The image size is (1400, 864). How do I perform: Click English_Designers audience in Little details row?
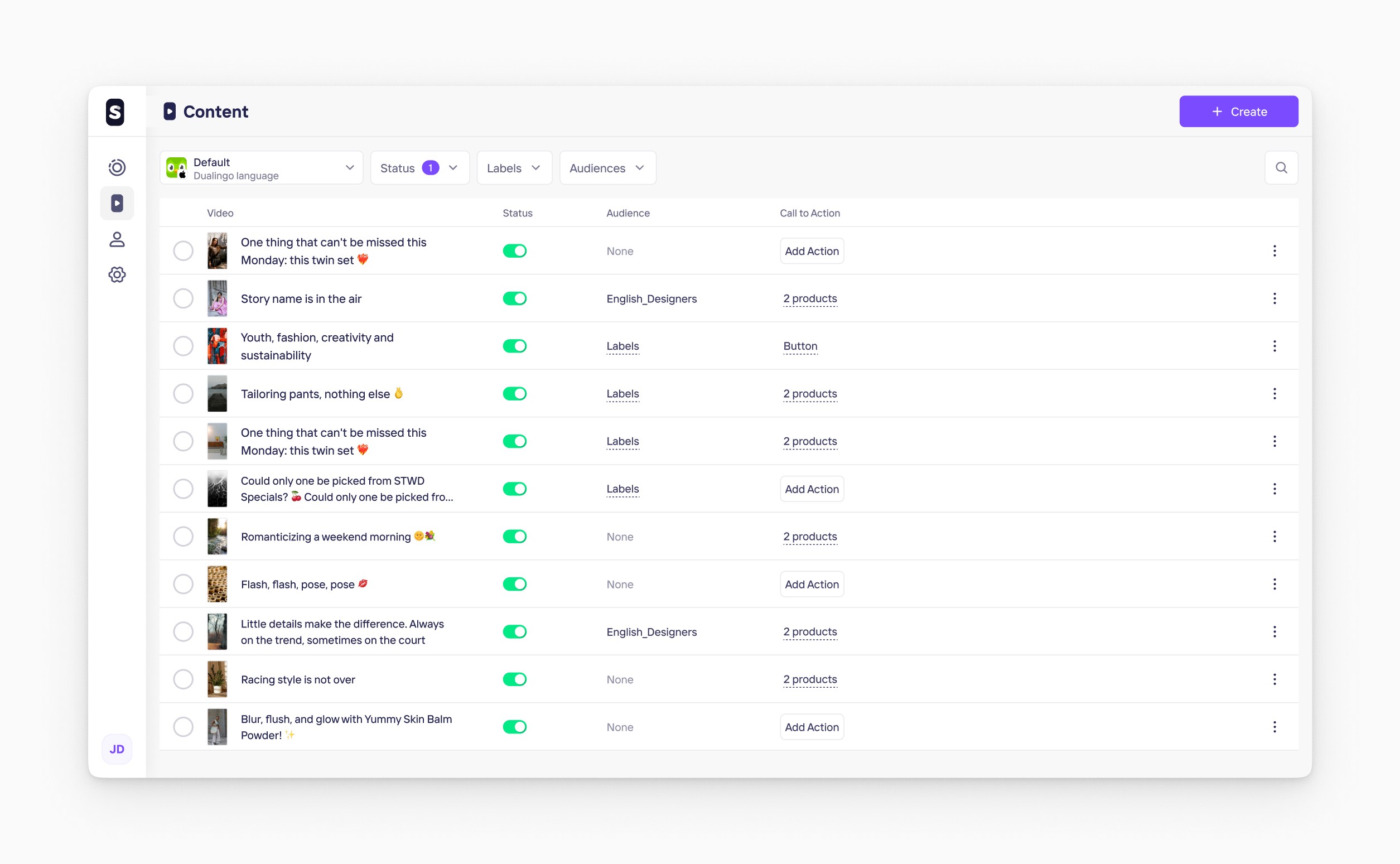pos(651,631)
